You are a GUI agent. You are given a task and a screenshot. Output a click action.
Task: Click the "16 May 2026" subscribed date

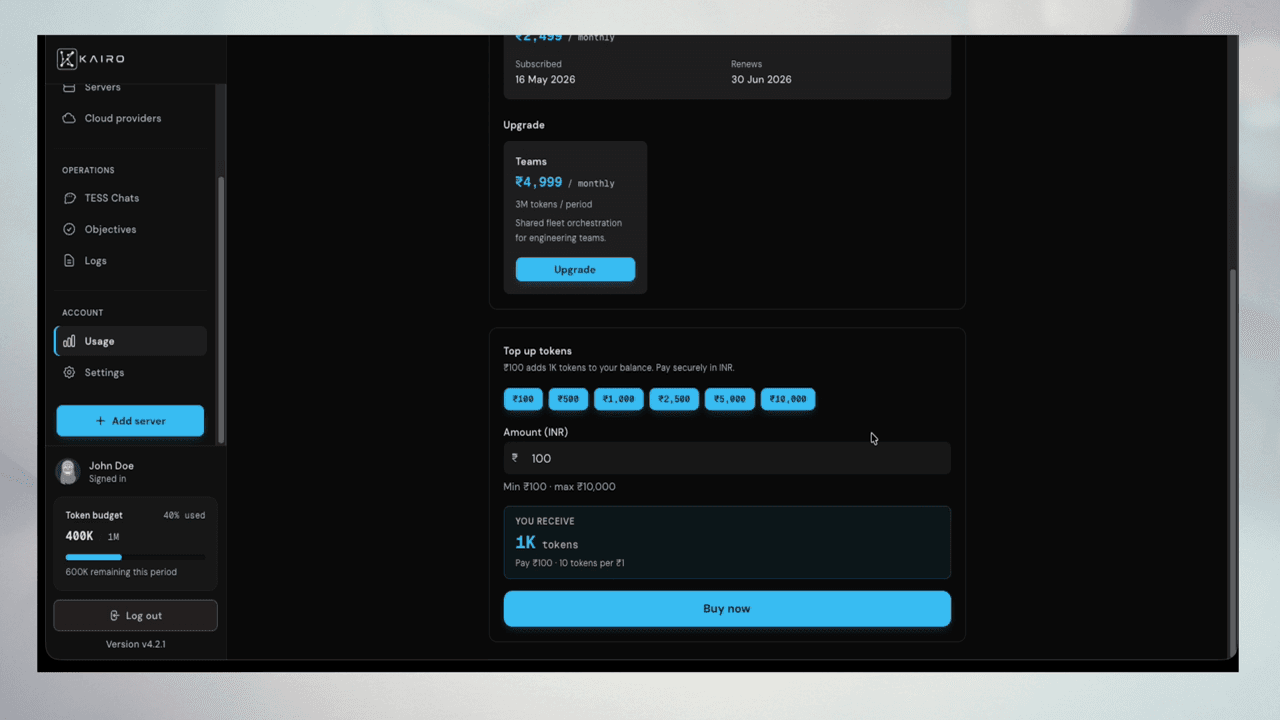pyautogui.click(x=545, y=80)
